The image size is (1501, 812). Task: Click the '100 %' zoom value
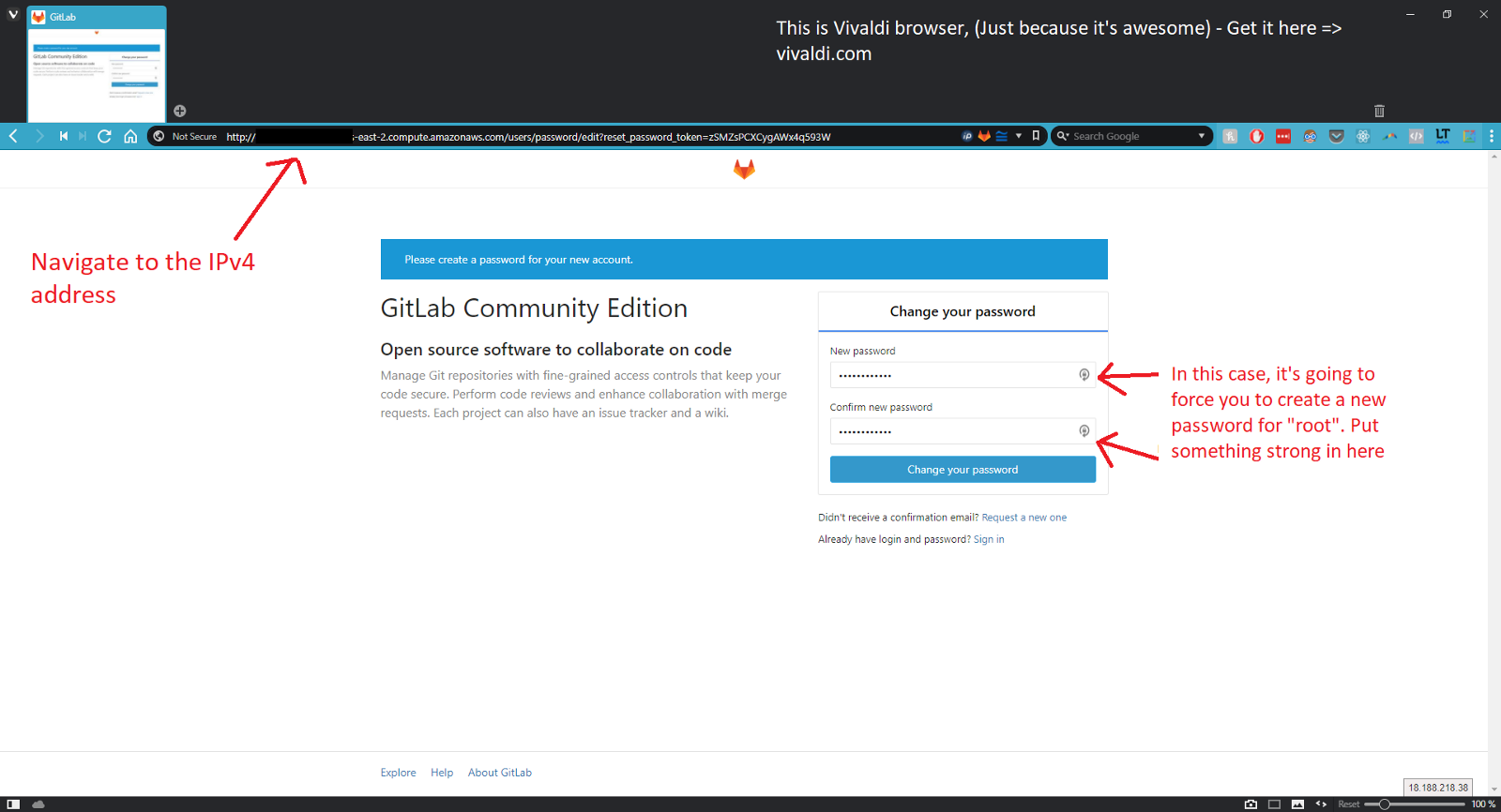coord(1483,804)
